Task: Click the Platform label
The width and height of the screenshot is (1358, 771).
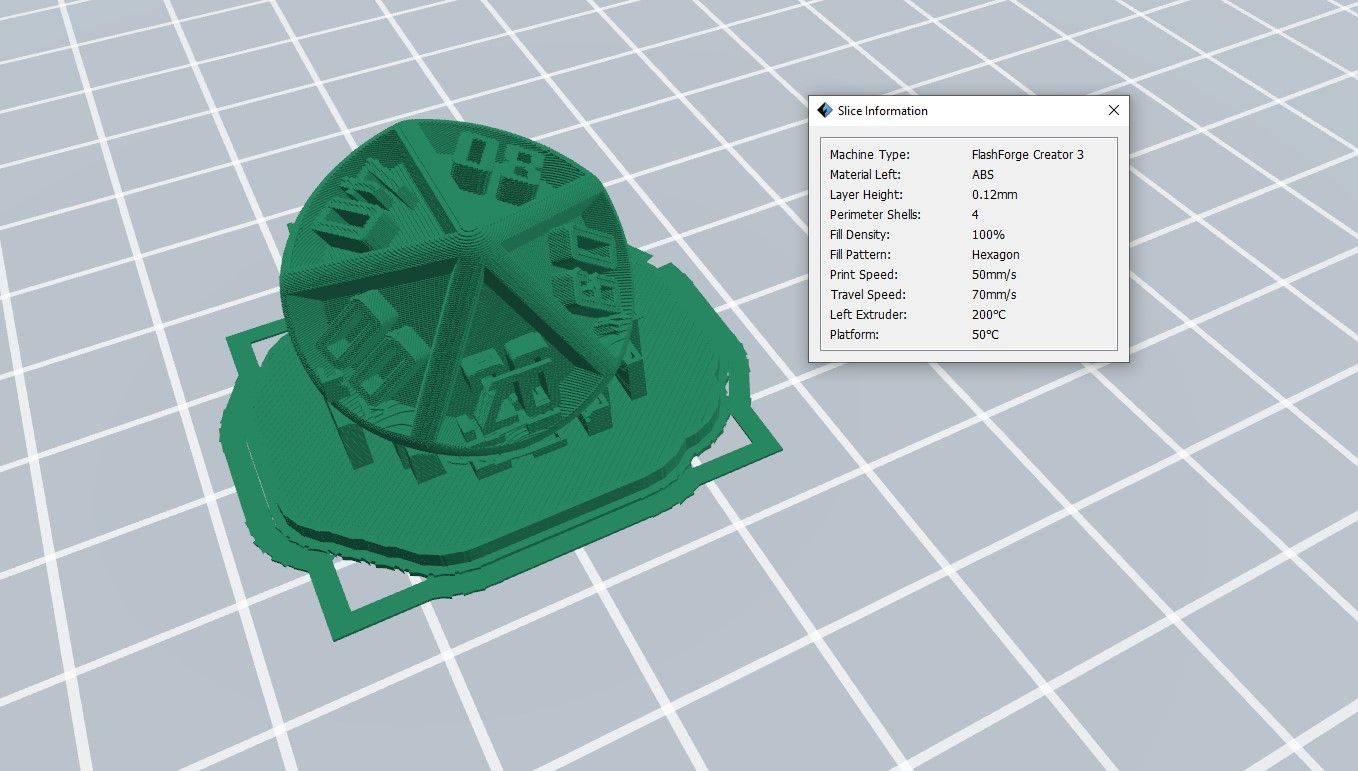Action: [854, 335]
